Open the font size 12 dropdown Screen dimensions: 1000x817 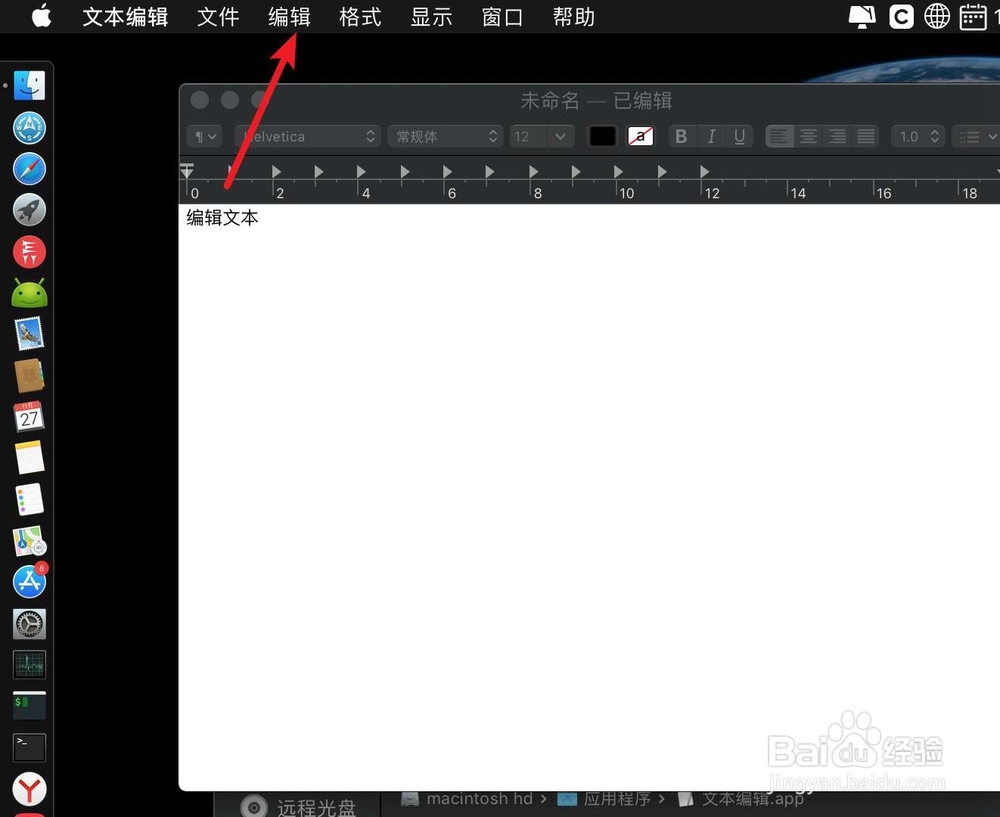coord(542,136)
